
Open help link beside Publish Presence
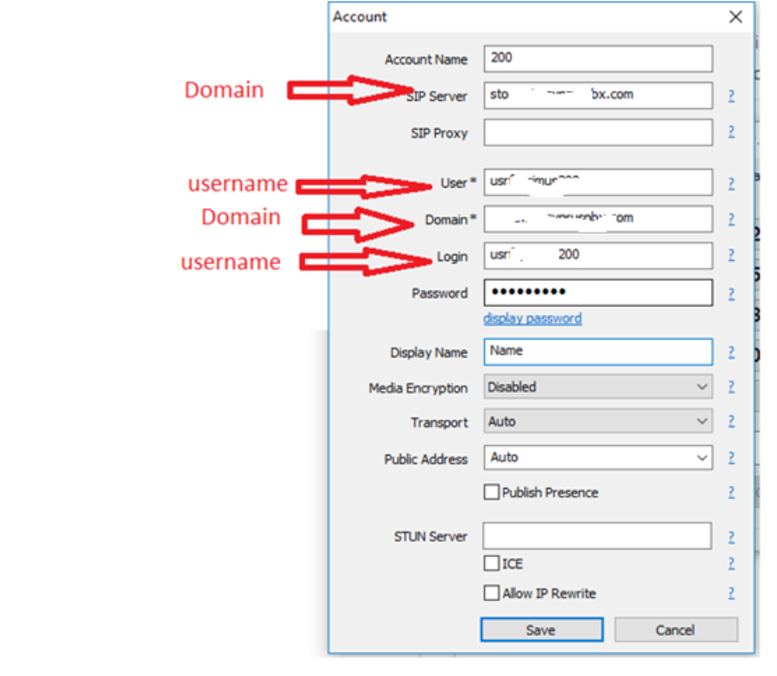[x=731, y=492]
